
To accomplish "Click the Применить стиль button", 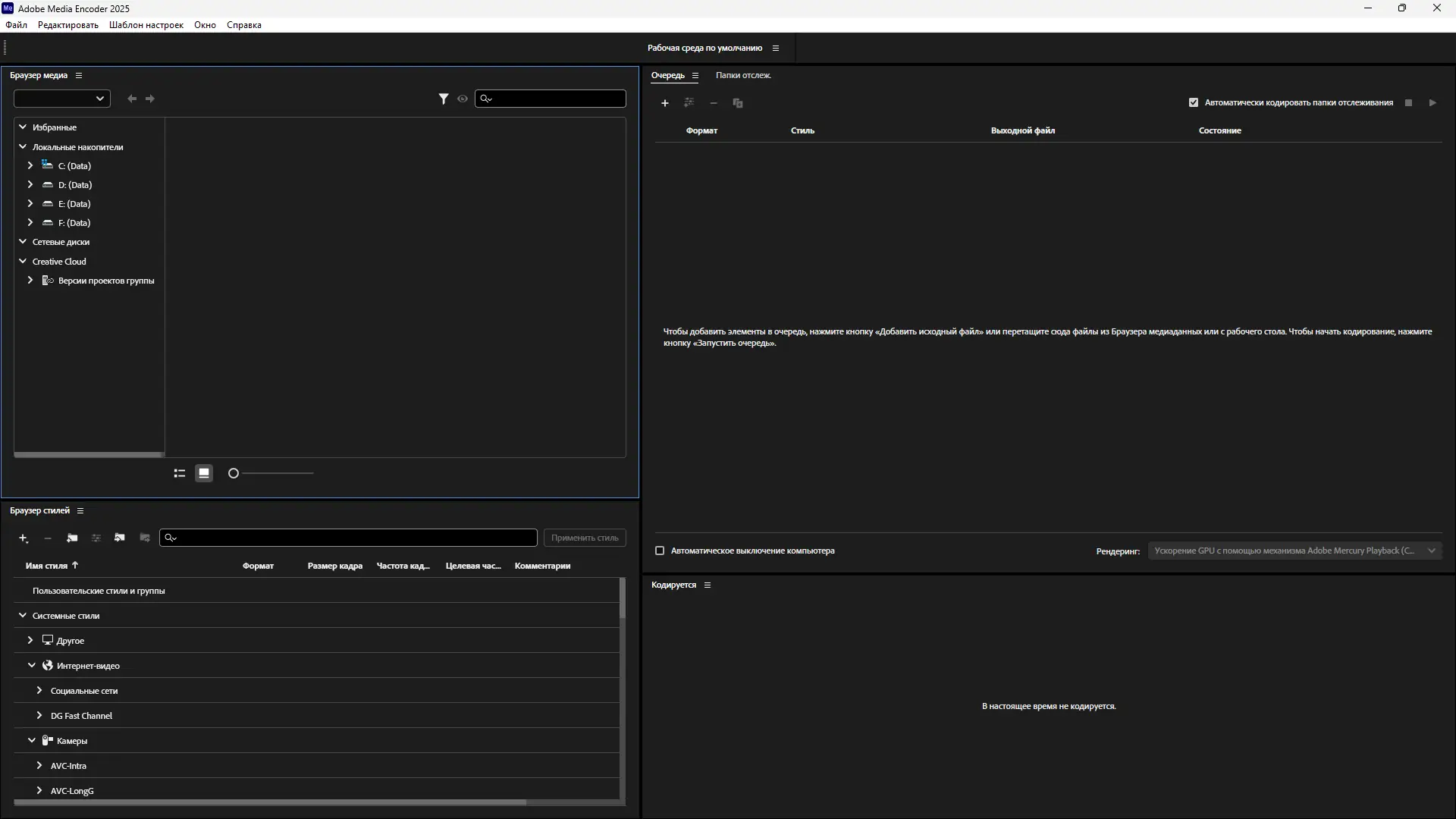I will [584, 538].
